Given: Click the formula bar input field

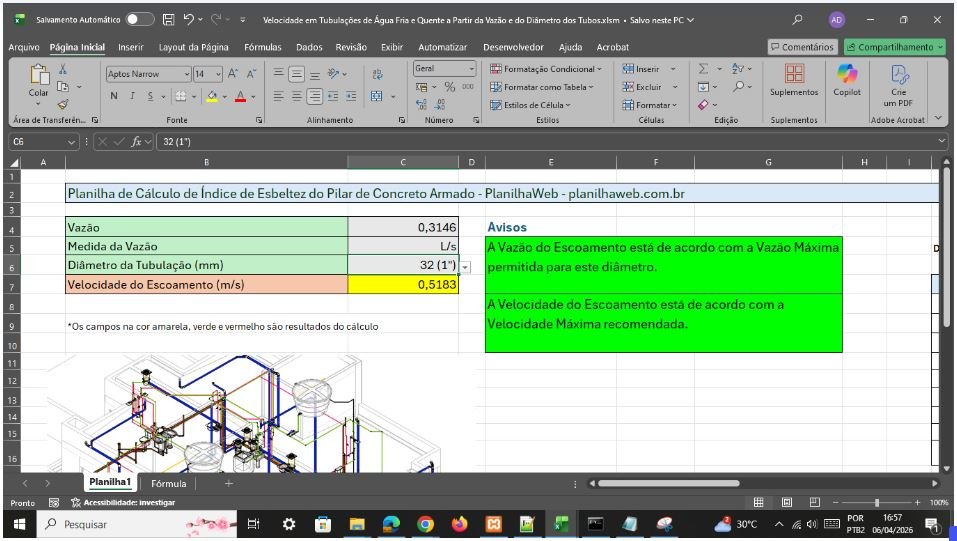Looking at the screenshot, I should point(500,141).
